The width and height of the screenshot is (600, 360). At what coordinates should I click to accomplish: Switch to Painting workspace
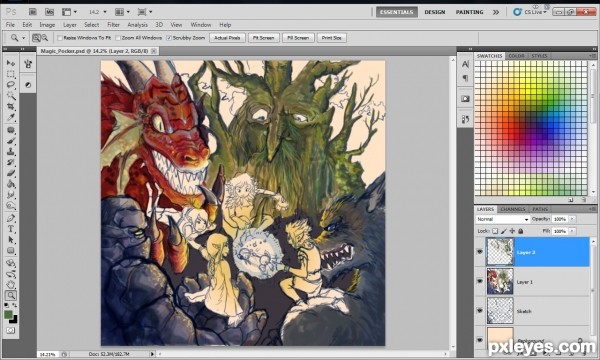pos(469,12)
